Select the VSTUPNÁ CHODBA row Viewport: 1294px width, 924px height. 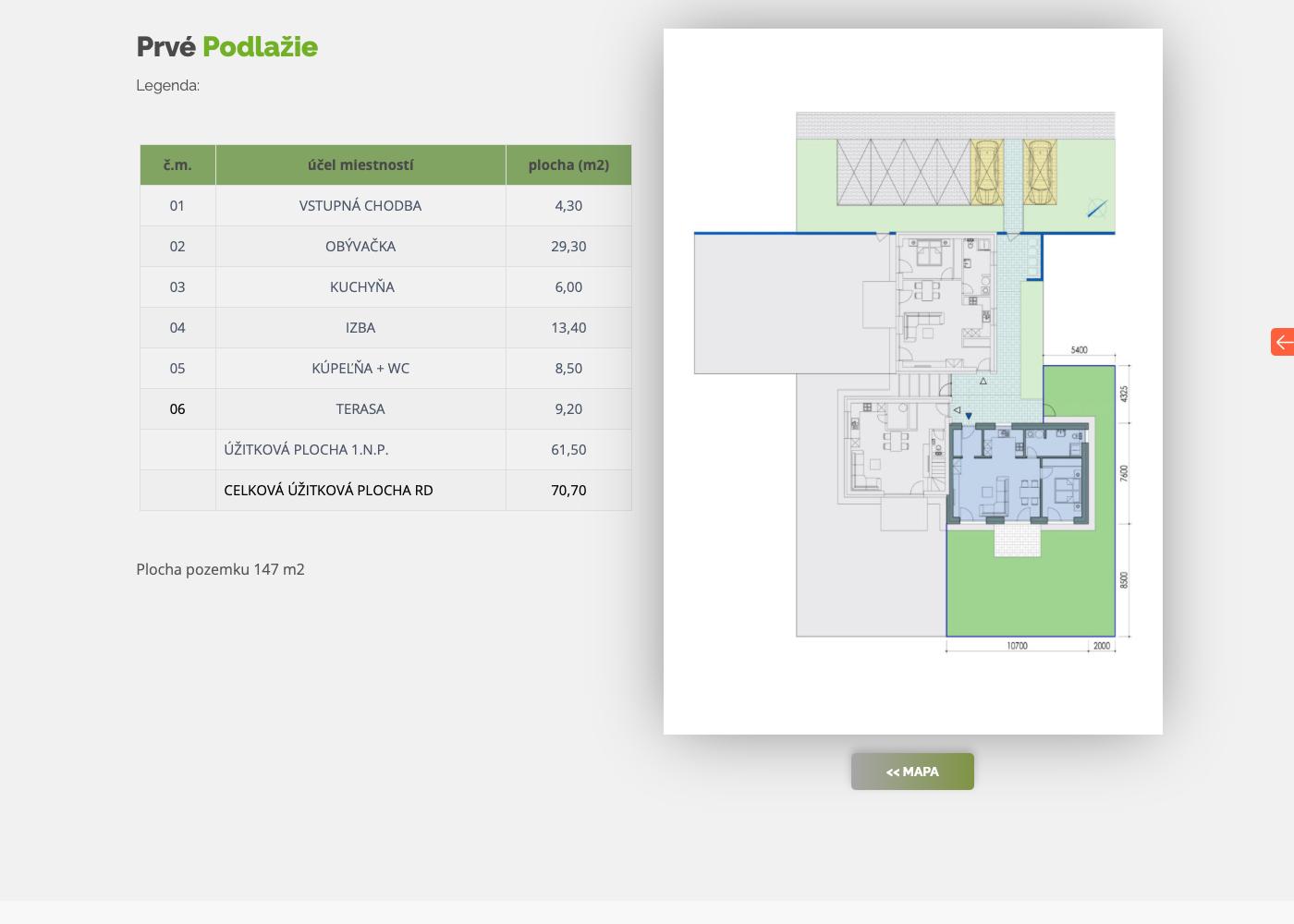coord(385,206)
